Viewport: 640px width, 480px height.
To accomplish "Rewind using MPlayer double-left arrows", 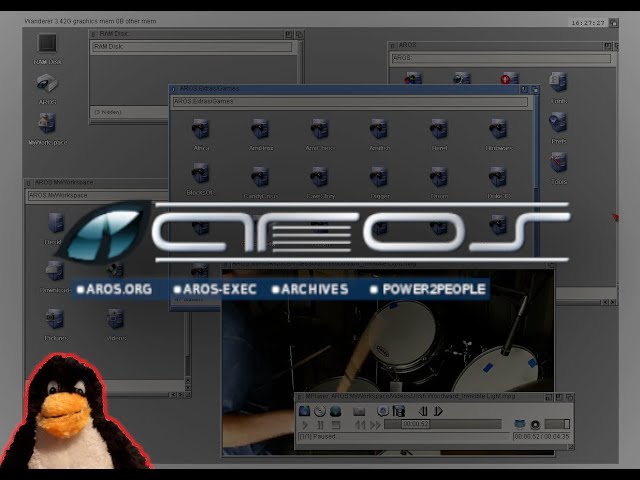I will point(360,425).
